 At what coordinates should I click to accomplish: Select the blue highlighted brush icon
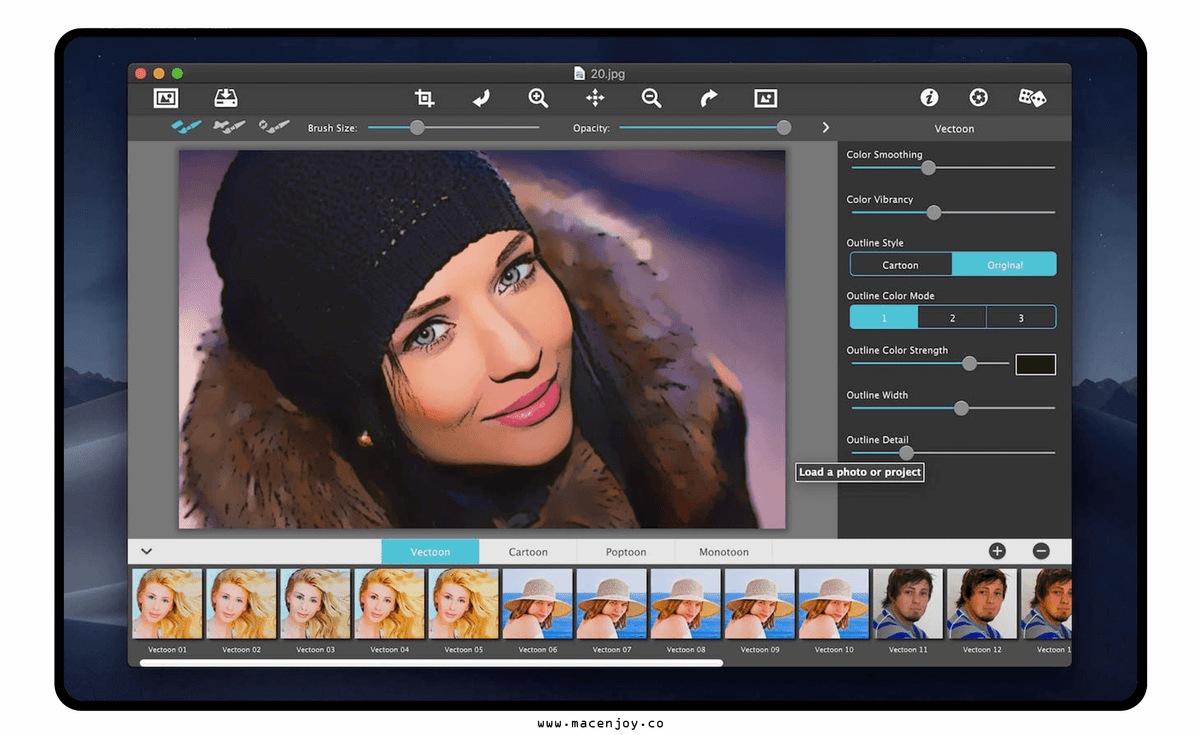coord(187,127)
